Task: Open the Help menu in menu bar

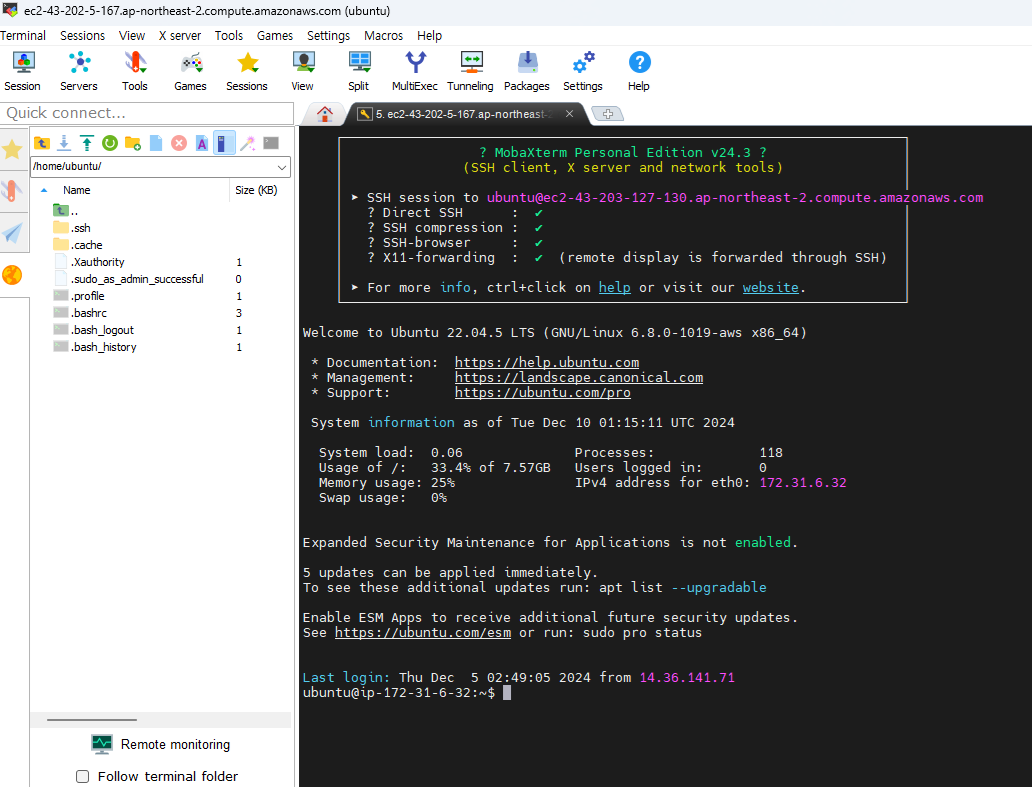Action: (x=429, y=36)
